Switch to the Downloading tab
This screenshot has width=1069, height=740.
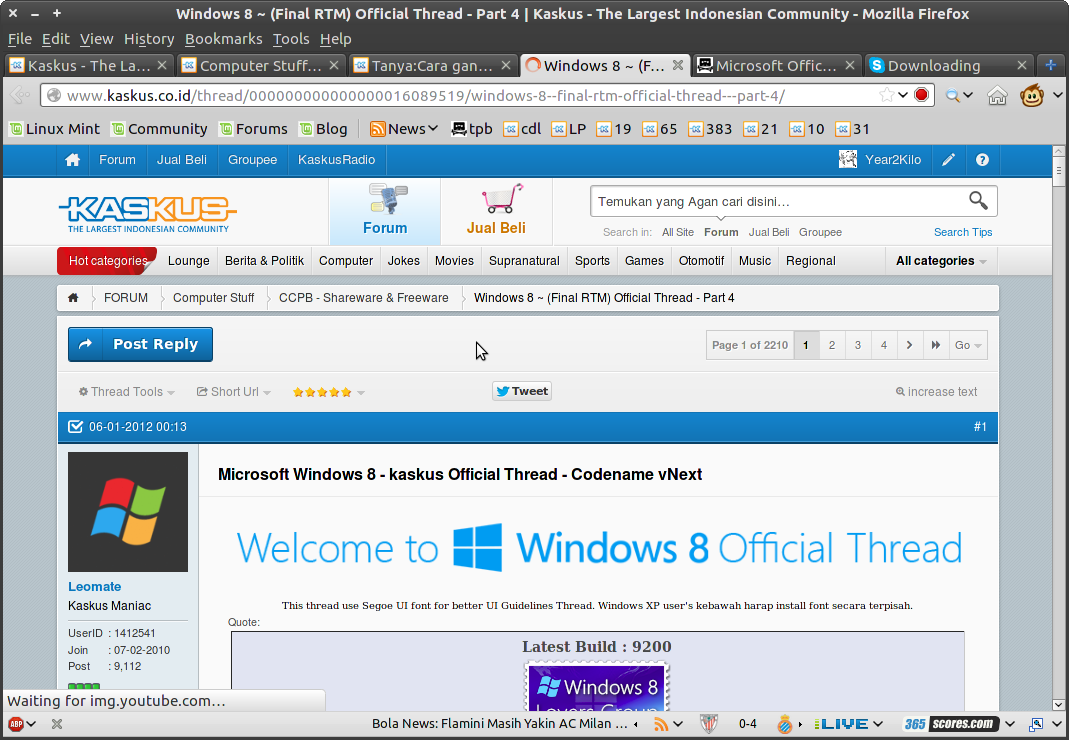pyautogui.click(x=948, y=65)
